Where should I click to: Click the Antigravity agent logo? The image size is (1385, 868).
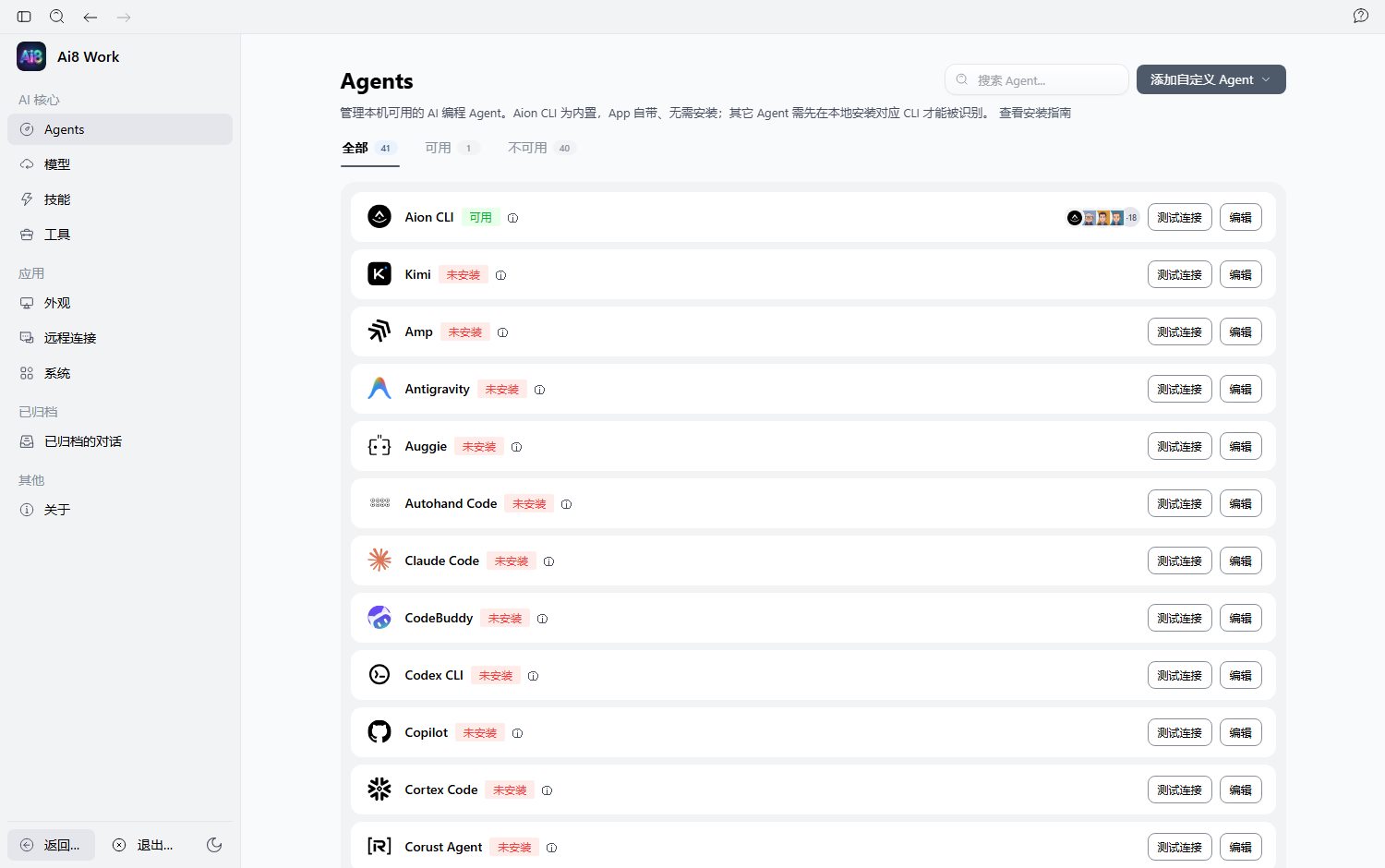379,389
